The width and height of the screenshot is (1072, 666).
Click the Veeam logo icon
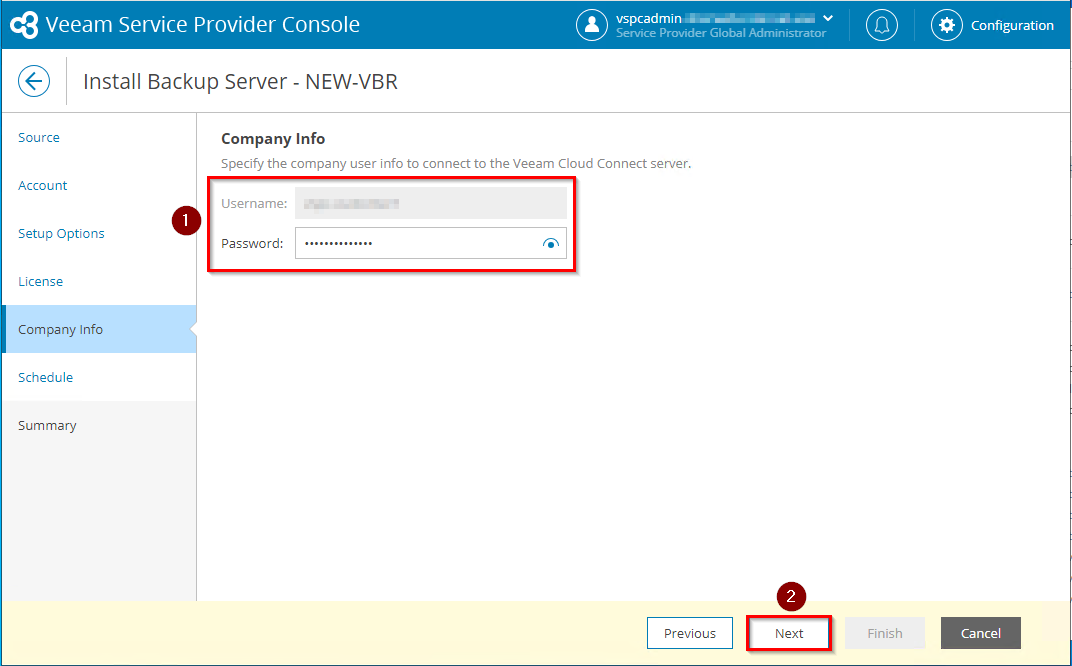click(25, 25)
